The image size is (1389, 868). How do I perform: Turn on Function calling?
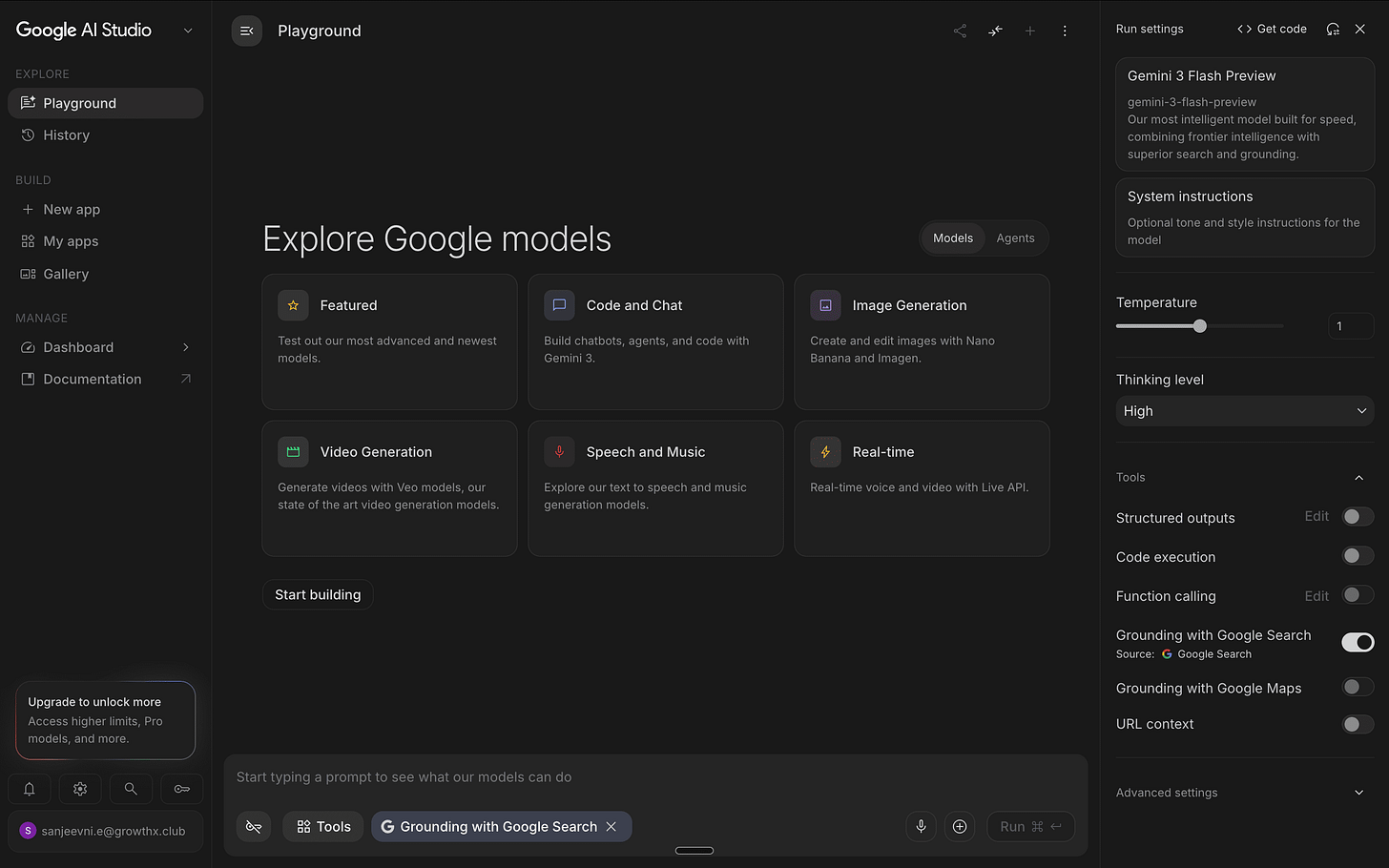(1358, 595)
